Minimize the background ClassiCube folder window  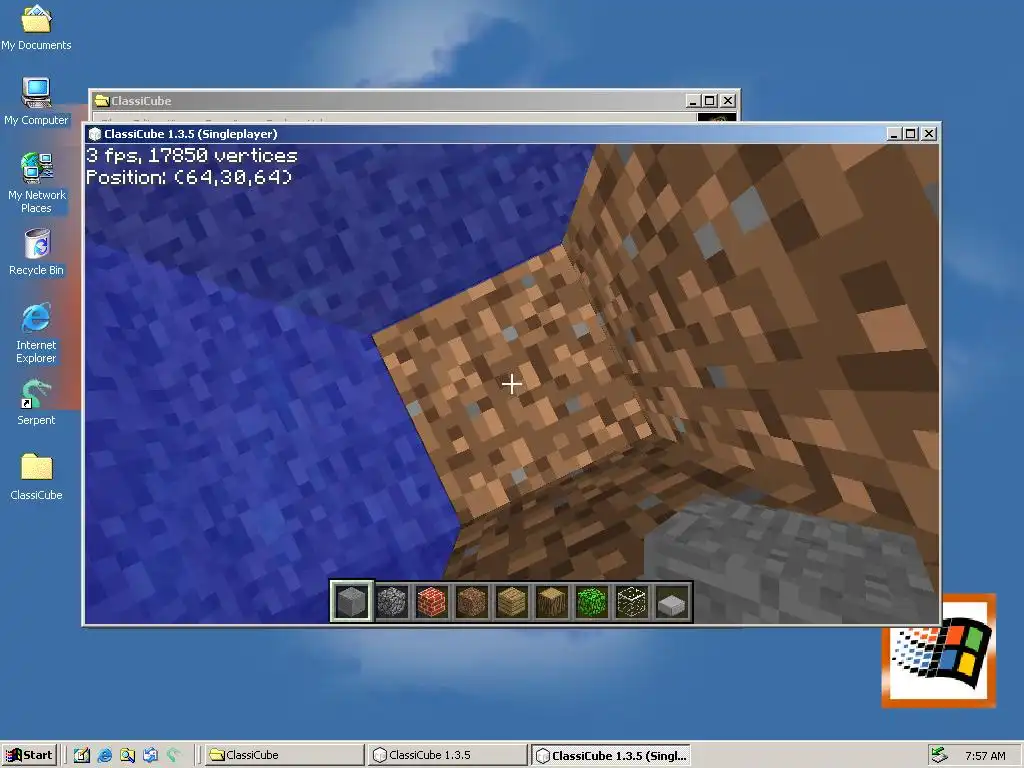(x=694, y=101)
